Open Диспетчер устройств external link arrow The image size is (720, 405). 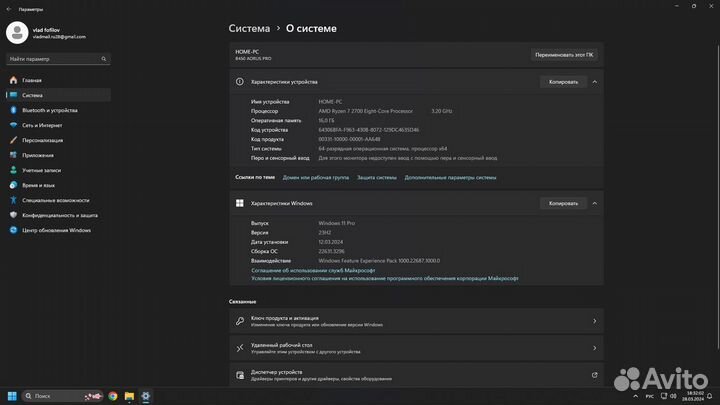pos(595,375)
